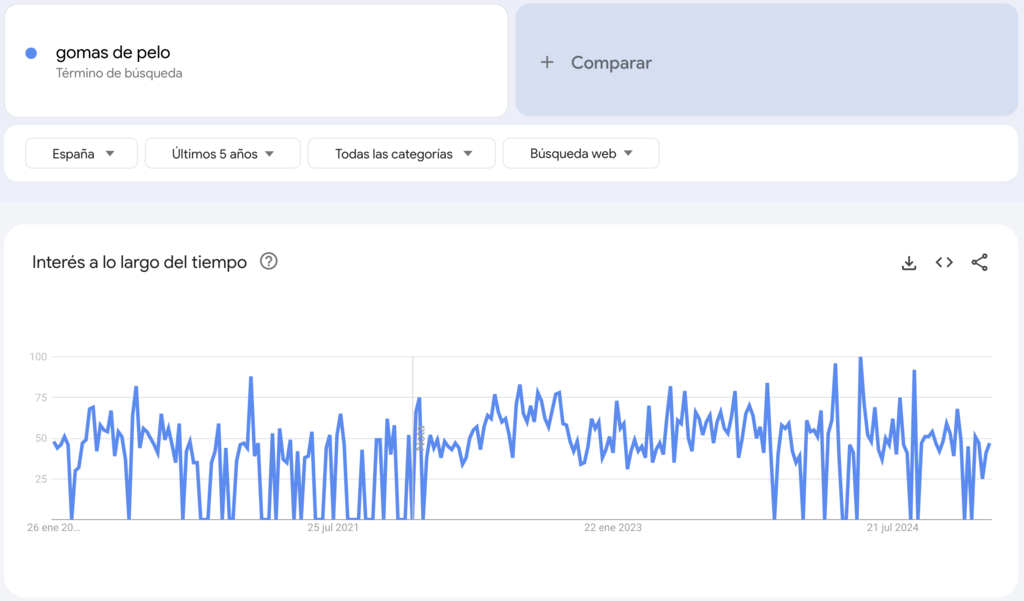Download the interest over time data
This screenshot has width=1024, height=601.
pos(908,262)
